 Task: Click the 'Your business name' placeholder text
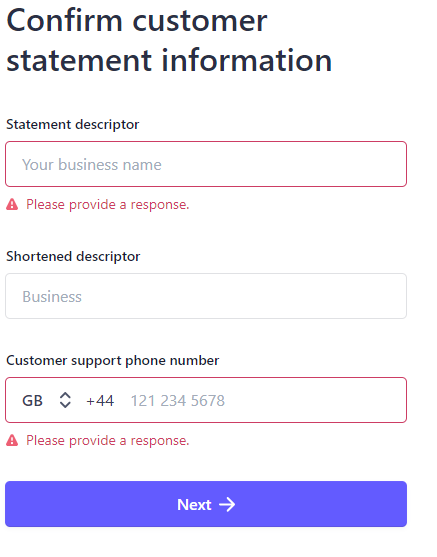tap(92, 165)
